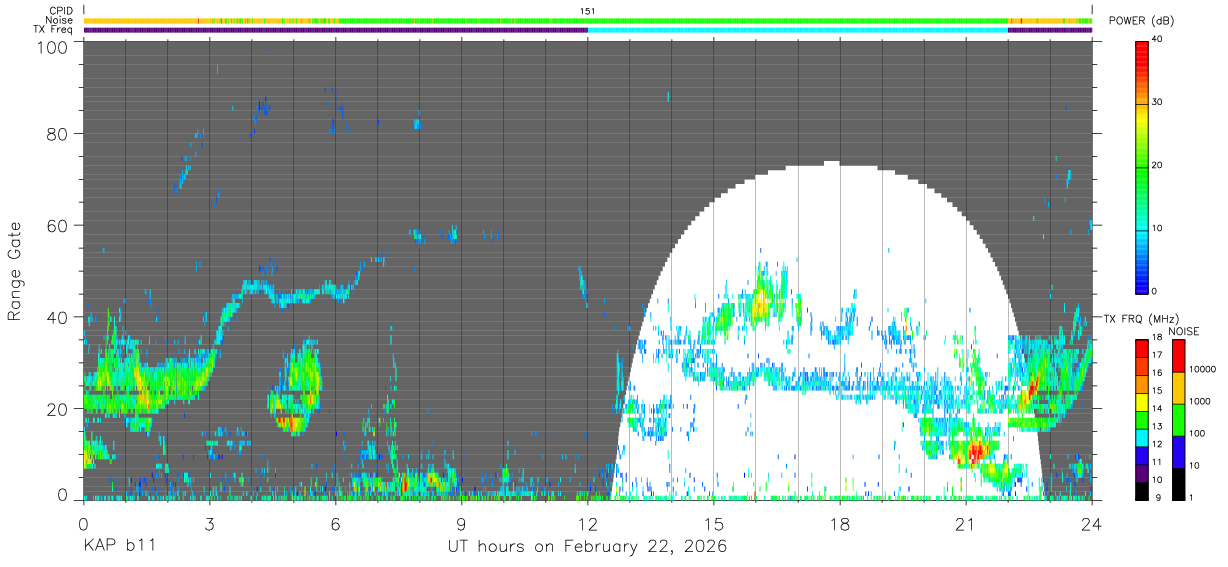Click power legend value 20
The height and width of the screenshot is (567, 1228).
coord(1158,165)
